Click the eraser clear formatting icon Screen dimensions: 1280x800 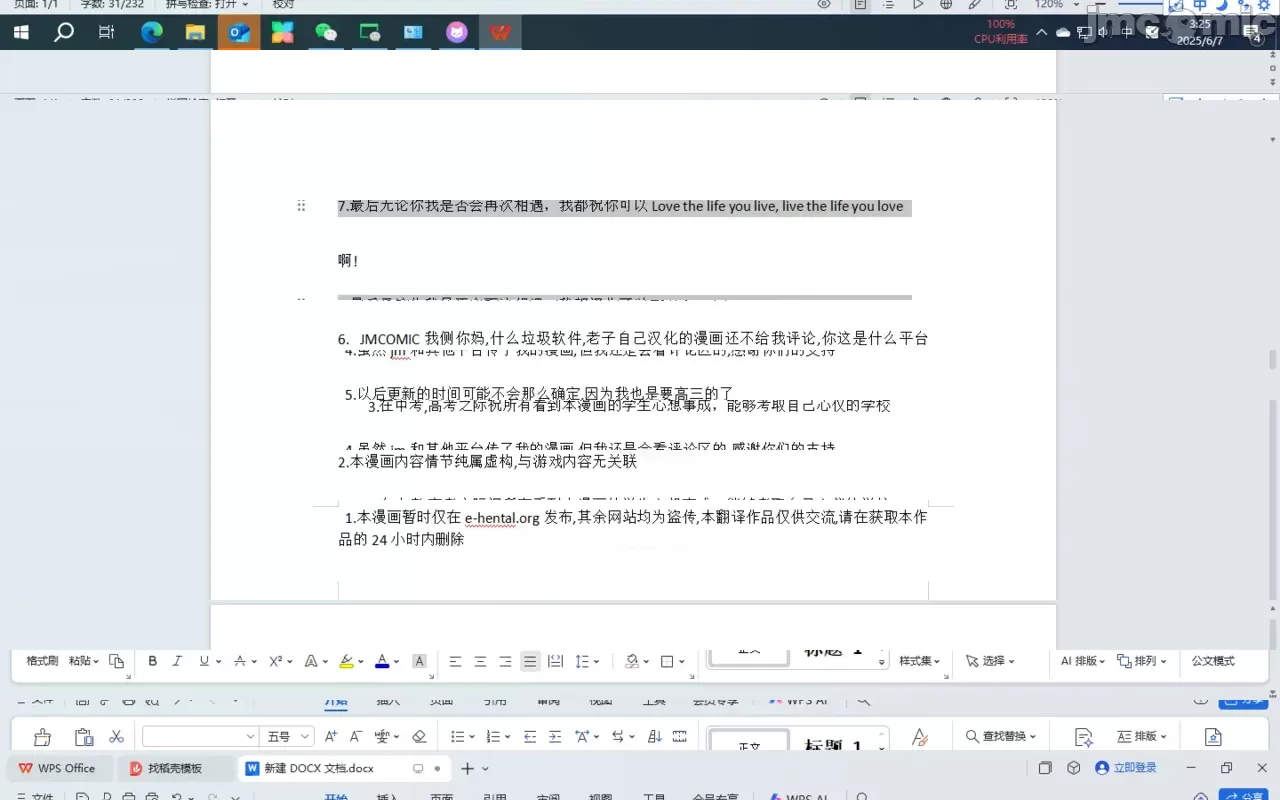(x=419, y=737)
